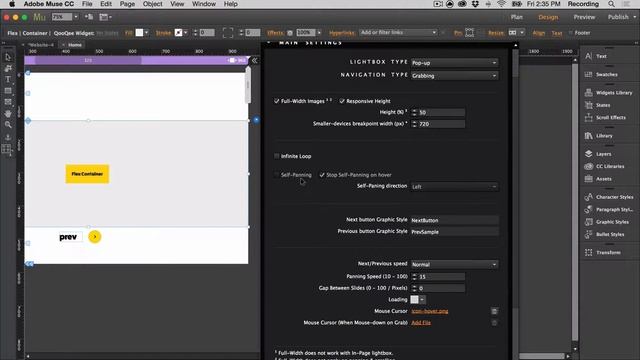Toggle Responsive Height checkbox
The image size is (640, 360).
coord(342,101)
